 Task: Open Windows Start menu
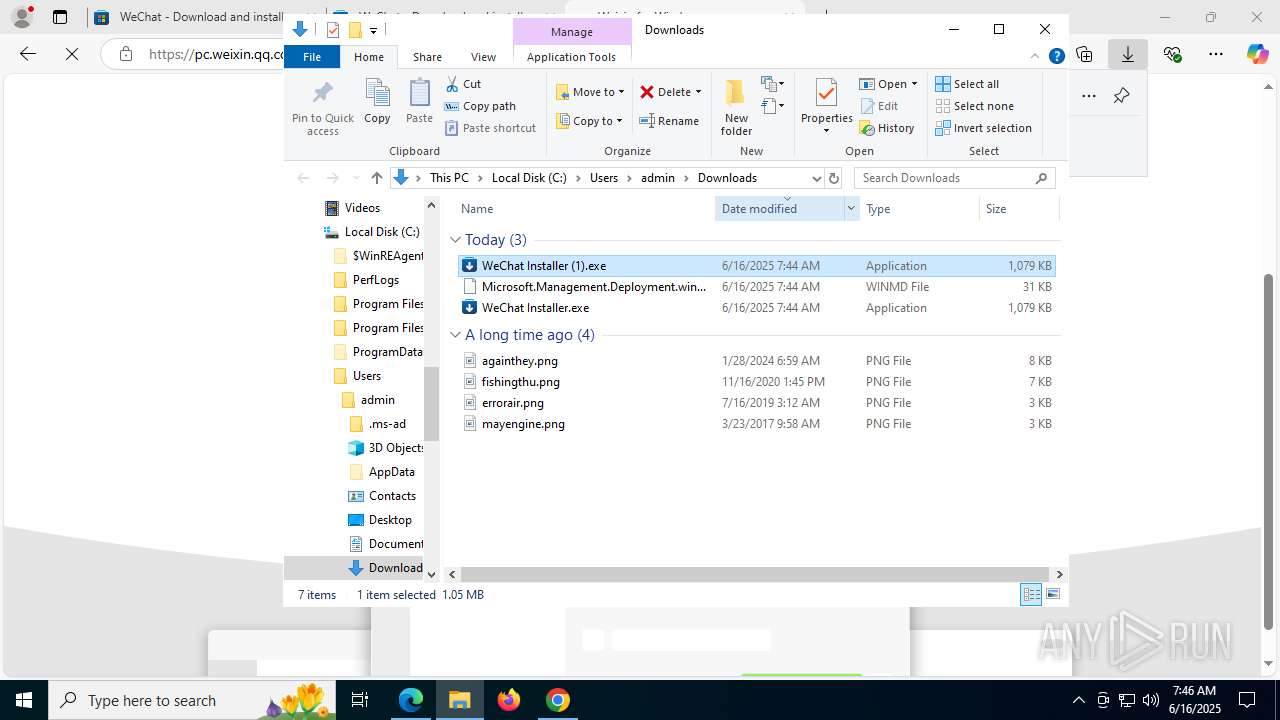[24, 700]
